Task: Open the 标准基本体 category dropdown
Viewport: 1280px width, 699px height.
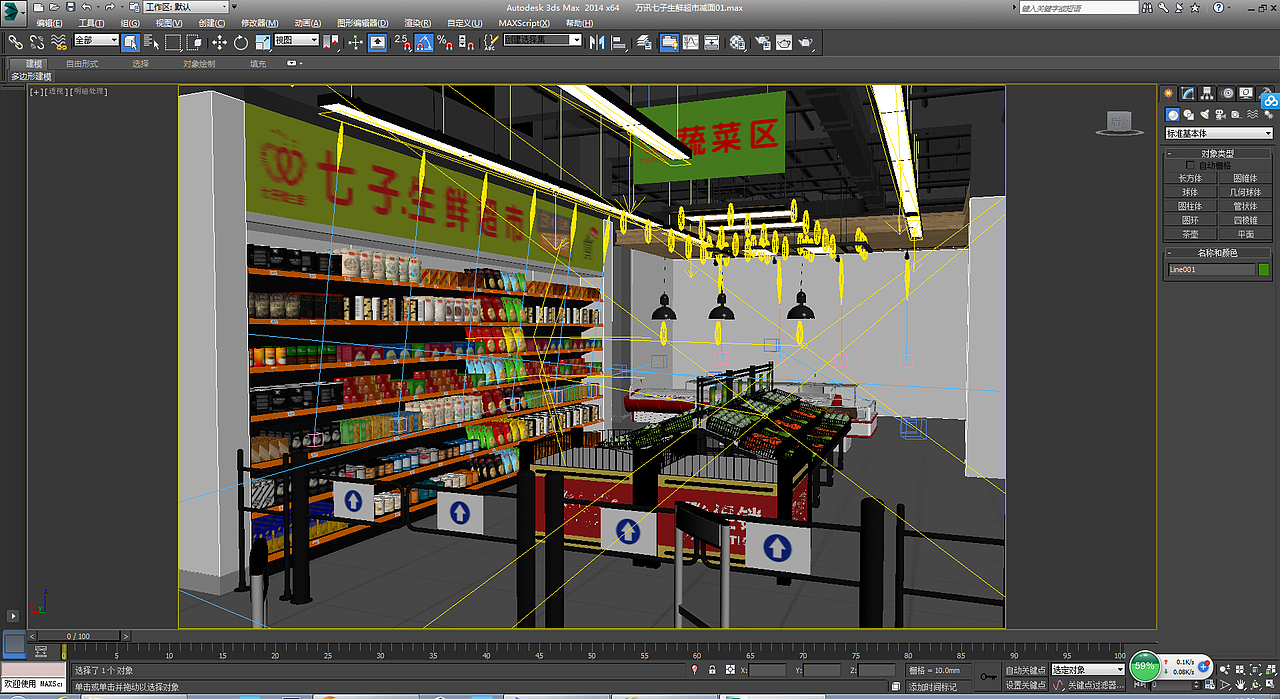Action: (1219, 133)
